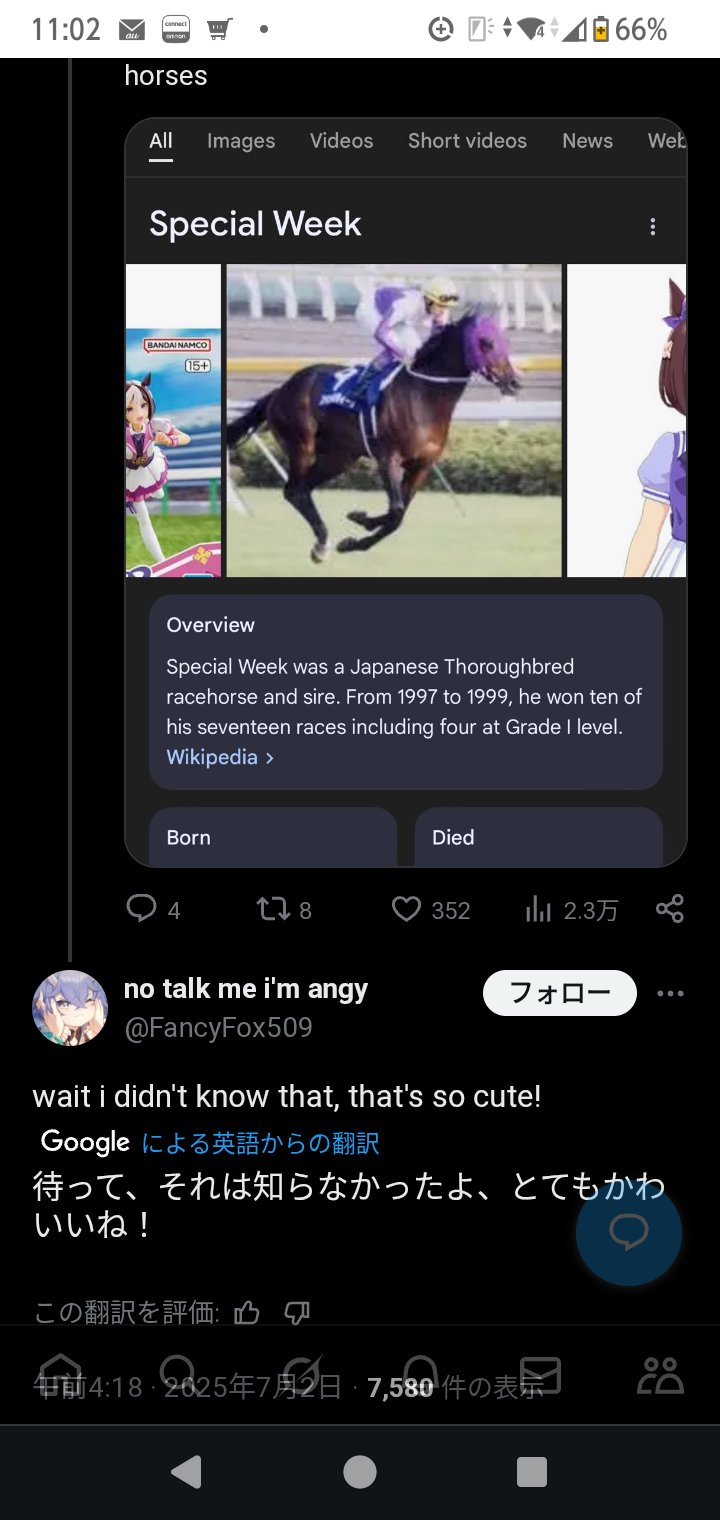Tap the share icon on the post

(x=670, y=908)
